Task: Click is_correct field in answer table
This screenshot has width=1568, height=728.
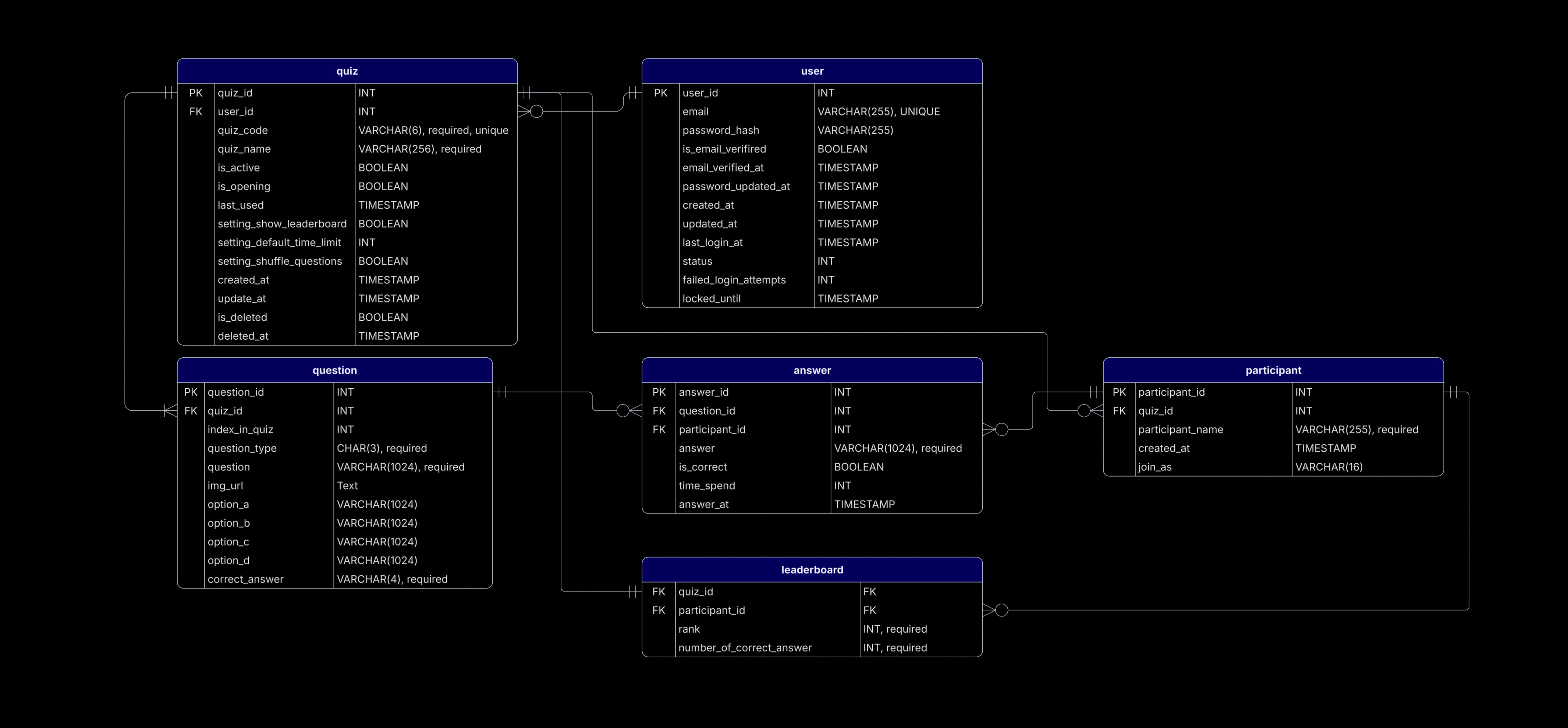Action: tap(702, 467)
